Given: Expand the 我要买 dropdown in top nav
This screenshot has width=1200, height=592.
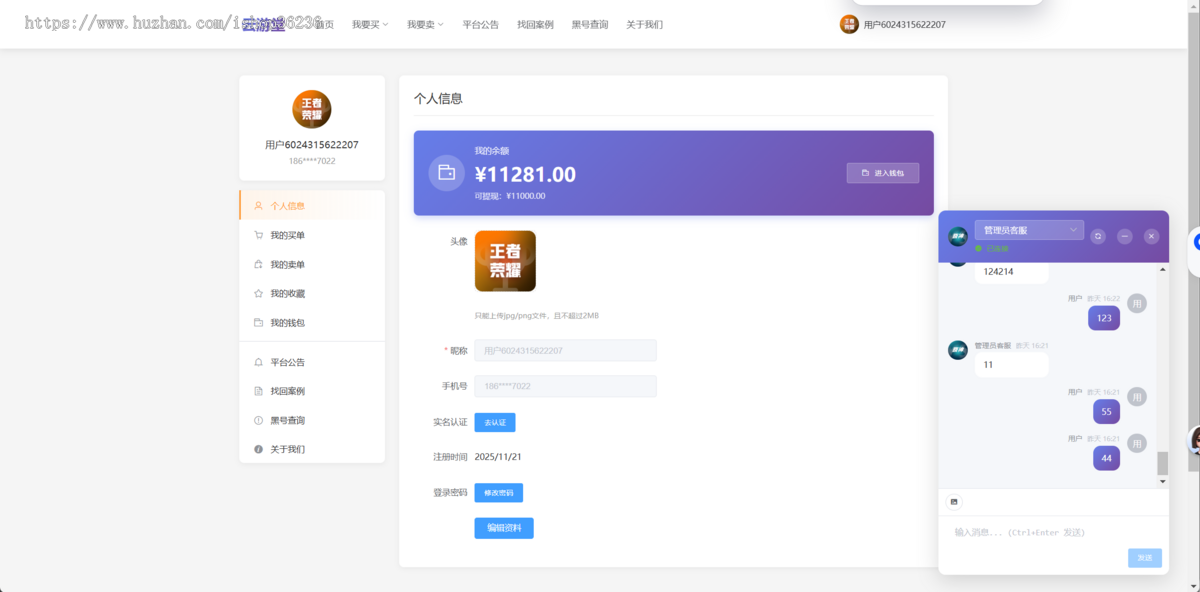Looking at the screenshot, I should [x=370, y=24].
